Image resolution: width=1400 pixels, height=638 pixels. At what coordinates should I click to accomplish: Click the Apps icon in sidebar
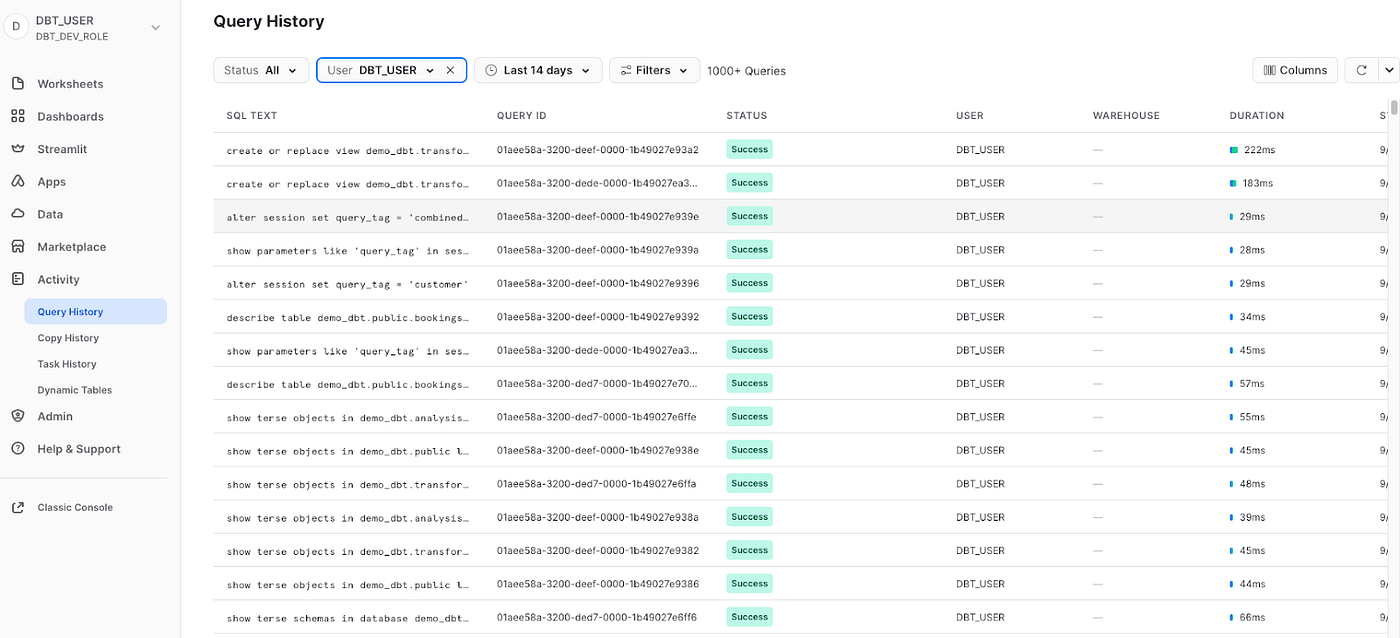pyautogui.click(x=17, y=182)
